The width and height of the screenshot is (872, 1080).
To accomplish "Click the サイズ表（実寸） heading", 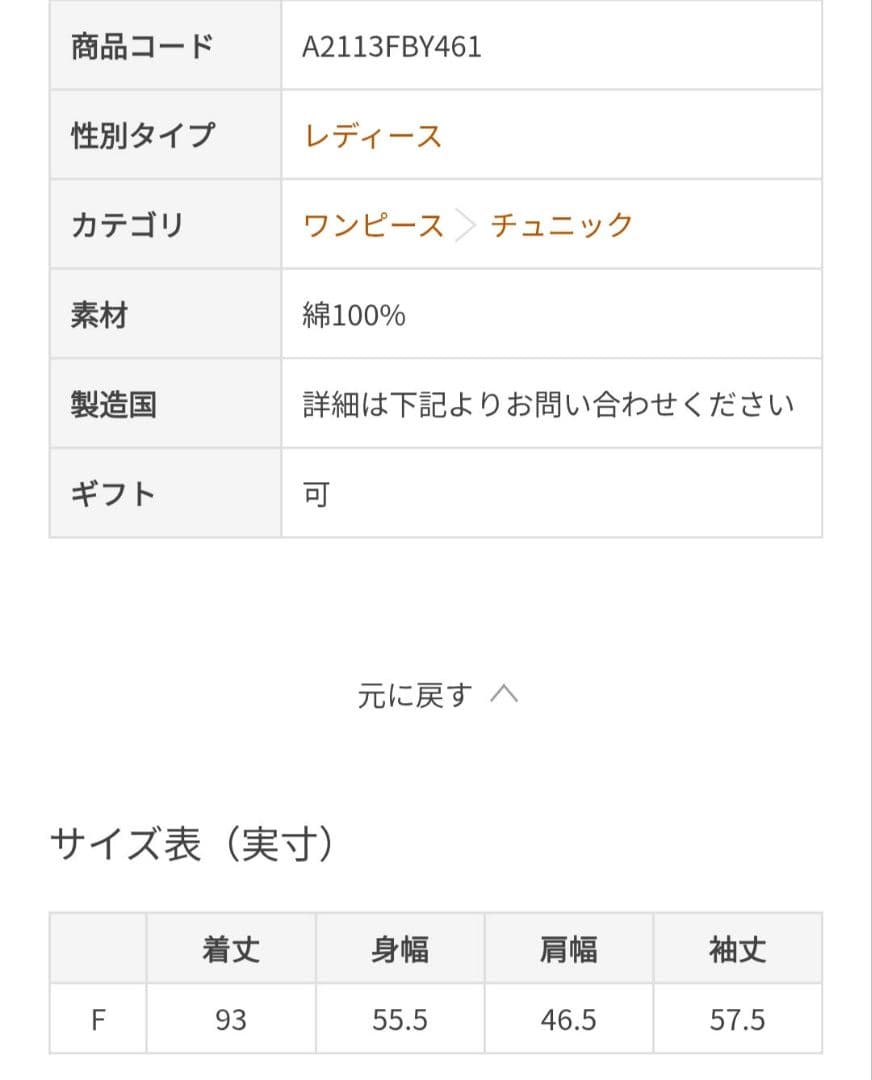I will point(192,846).
